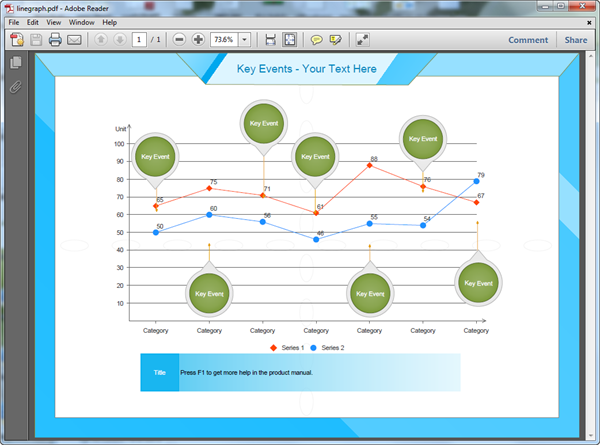
Task: Close the document with menu-bar X
Action: click(x=589, y=23)
